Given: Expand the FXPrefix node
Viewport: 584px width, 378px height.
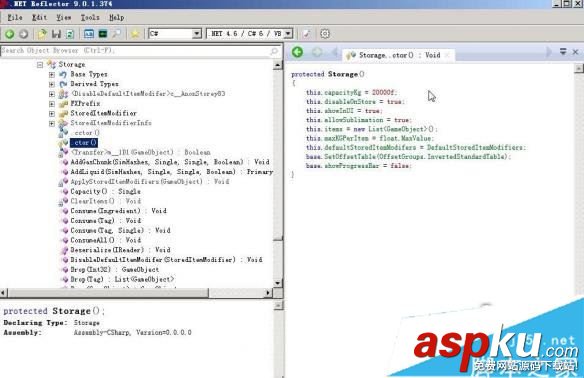Looking at the screenshot, I should click(52, 104).
